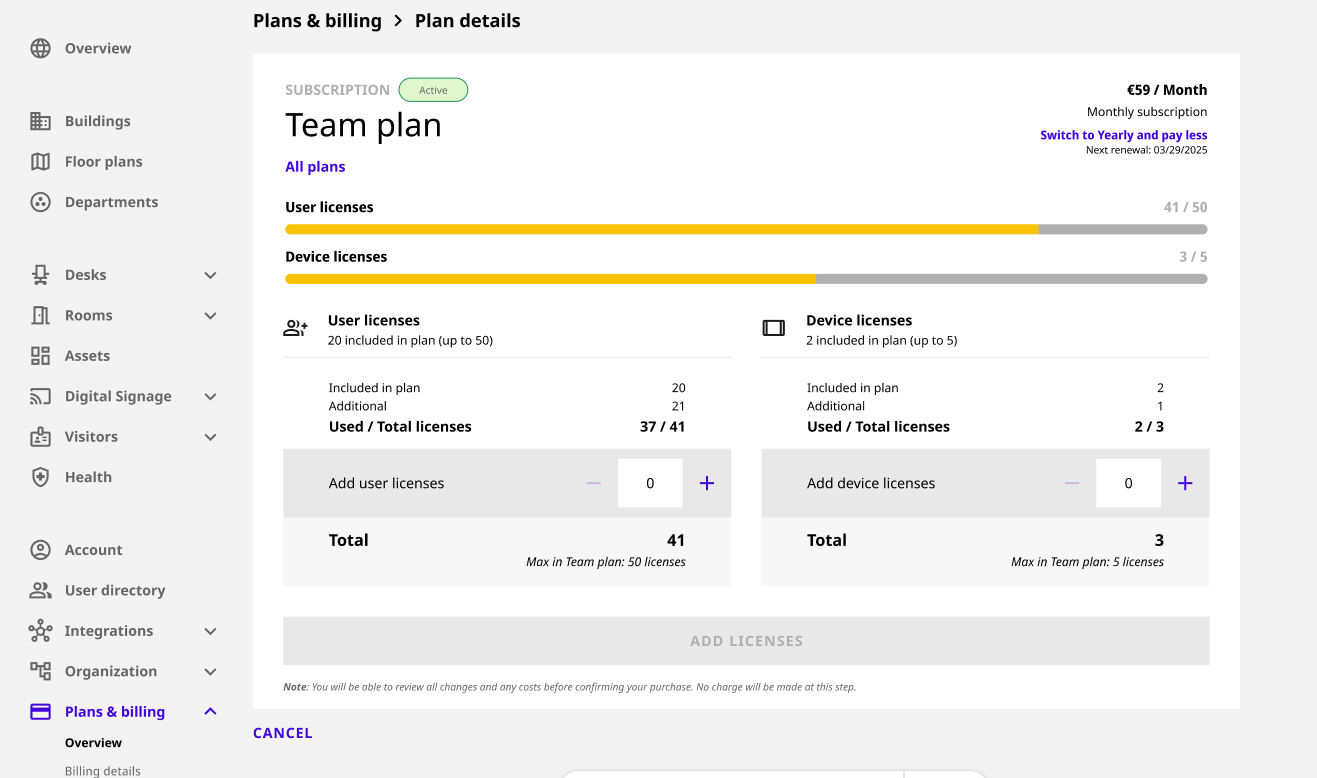
Task: Select Overview under Plans & billing
Action: [x=93, y=743]
